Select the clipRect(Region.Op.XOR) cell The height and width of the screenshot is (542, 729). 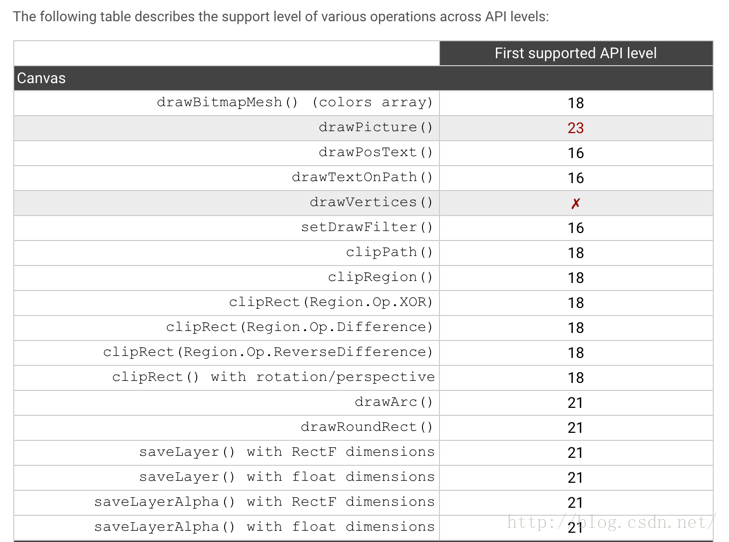pos(331,302)
